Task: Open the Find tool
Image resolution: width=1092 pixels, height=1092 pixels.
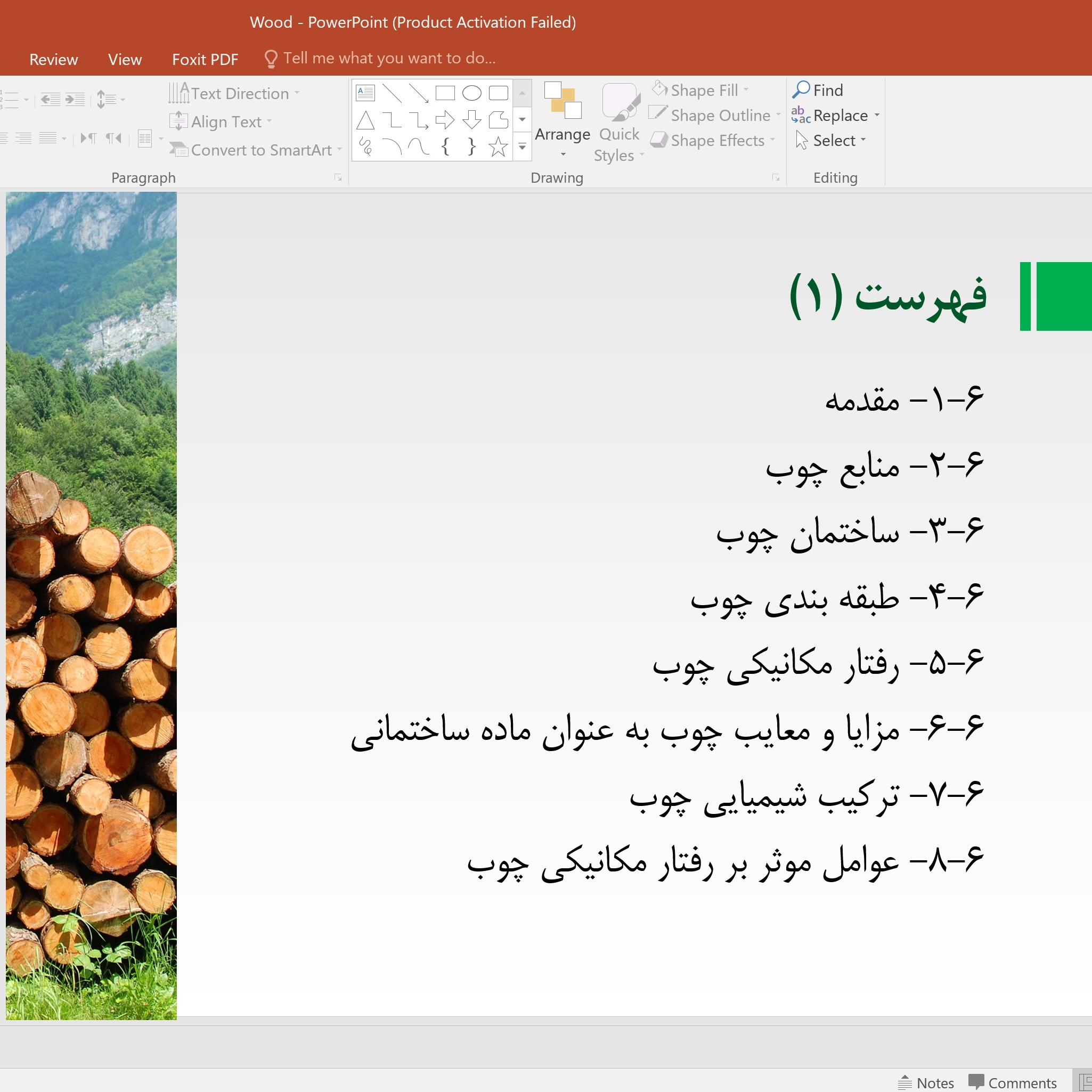Action: tap(817, 90)
